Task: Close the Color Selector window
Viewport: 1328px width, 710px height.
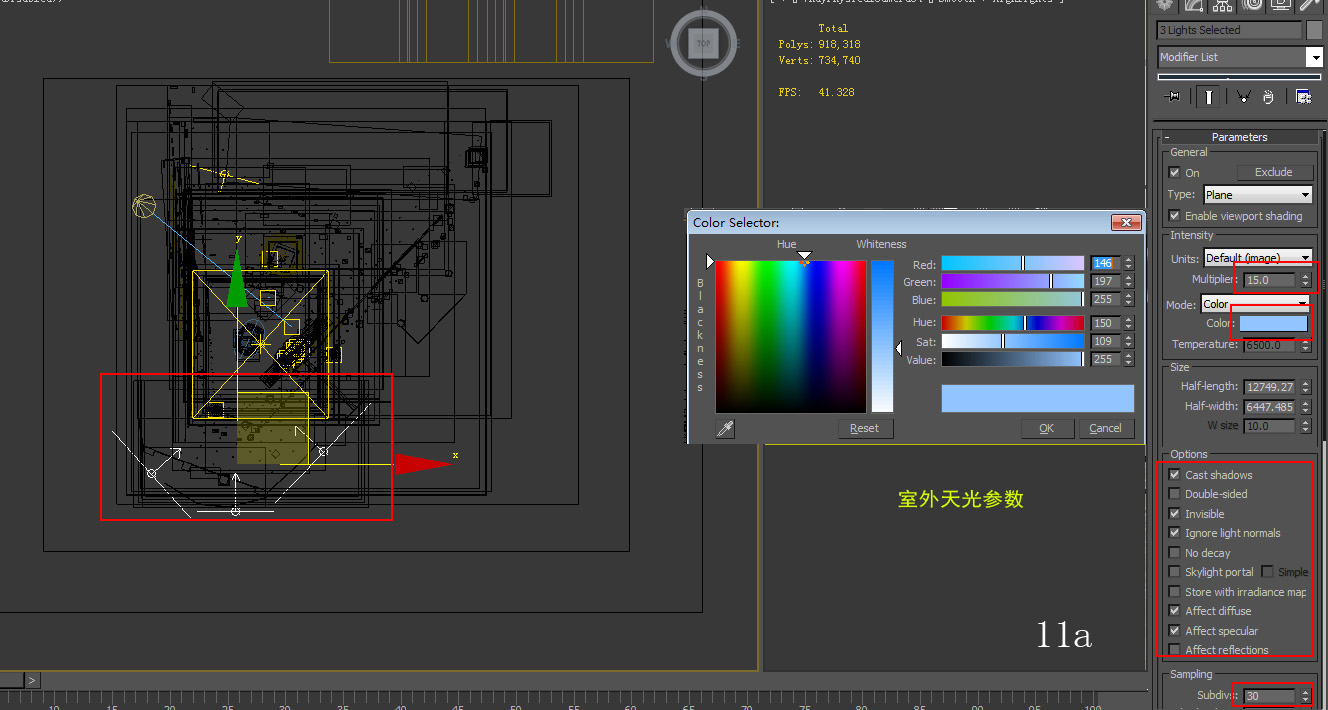Action: pos(1125,223)
